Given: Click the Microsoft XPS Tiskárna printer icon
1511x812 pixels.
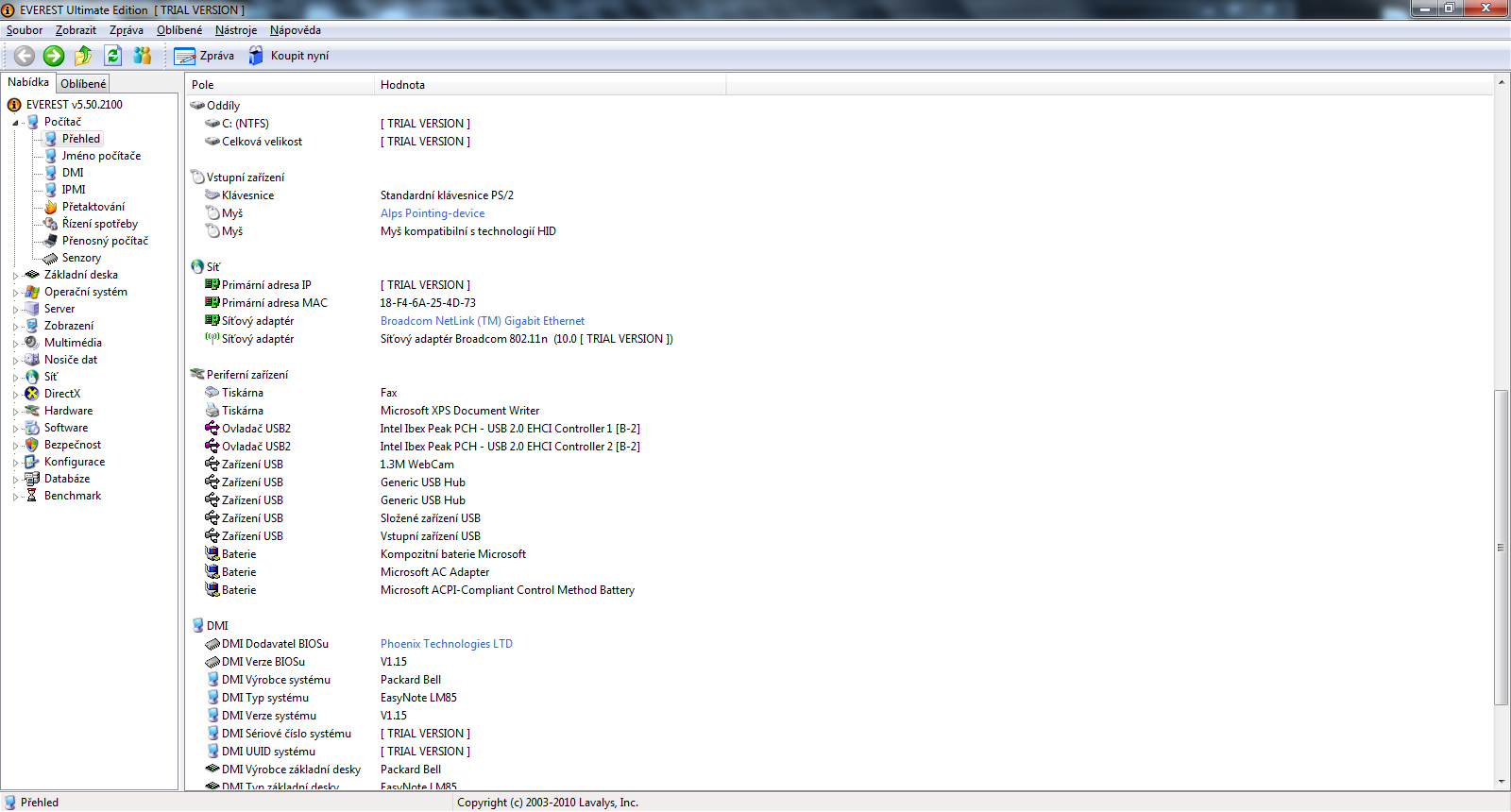Looking at the screenshot, I should pyautogui.click(x=212, y=411).
